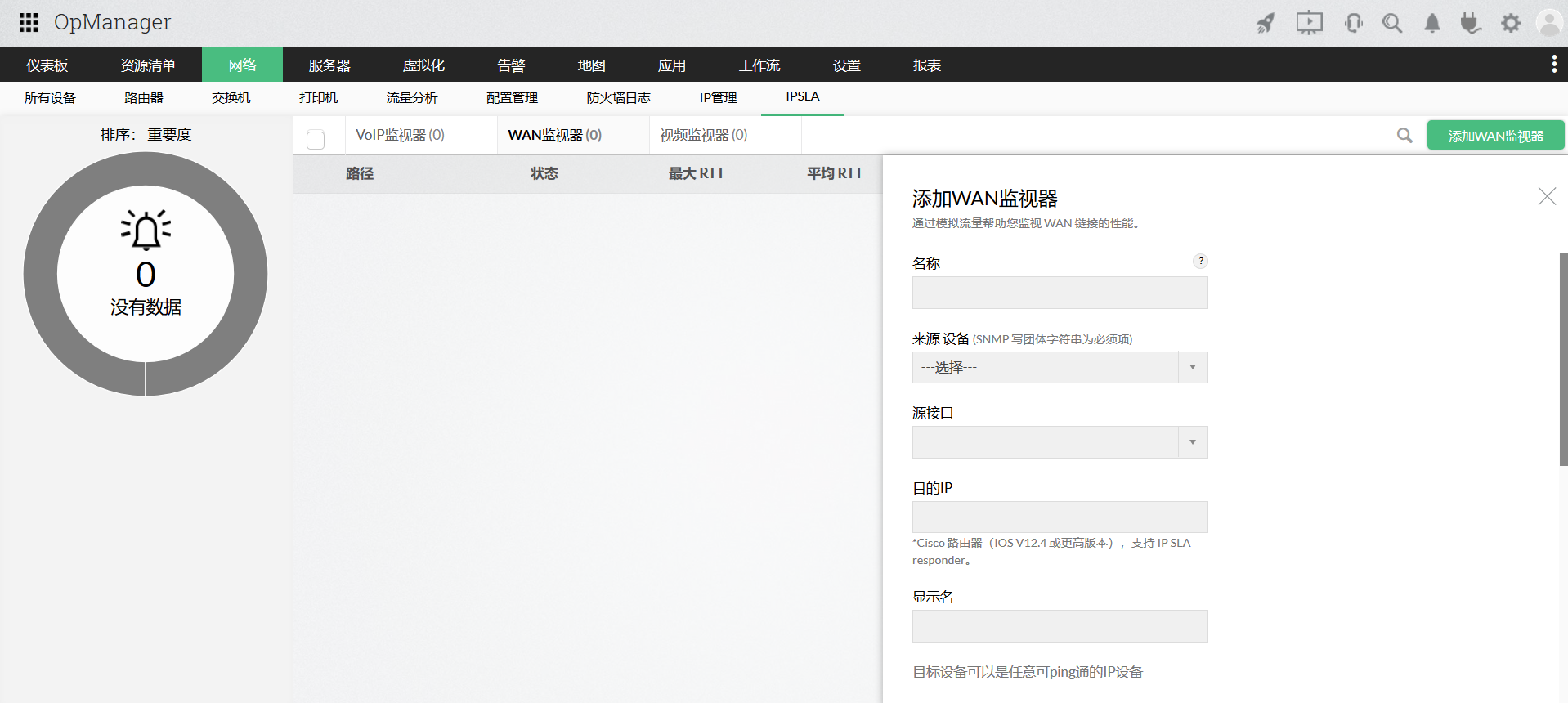Switch to 路由器 sub-tab
The width and height of the screenshot is (1568, 703).
[x=144, y=98]
